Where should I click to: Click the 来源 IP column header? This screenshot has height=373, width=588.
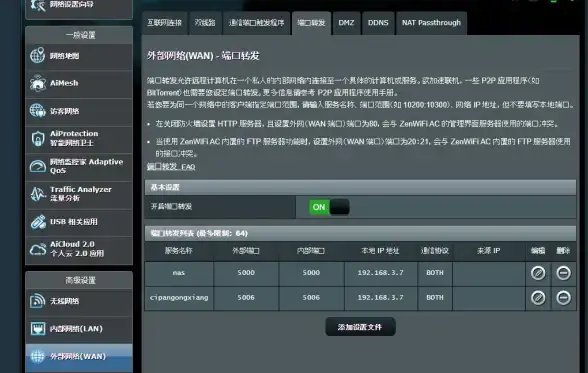489,251
